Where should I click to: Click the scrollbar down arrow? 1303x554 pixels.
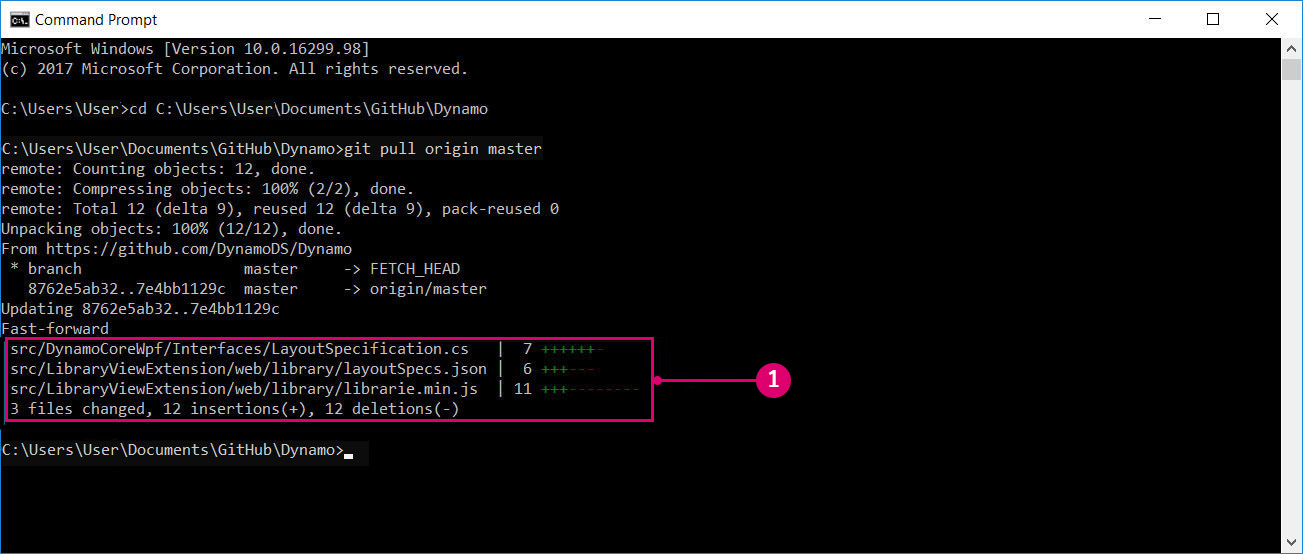point(1291,541)
